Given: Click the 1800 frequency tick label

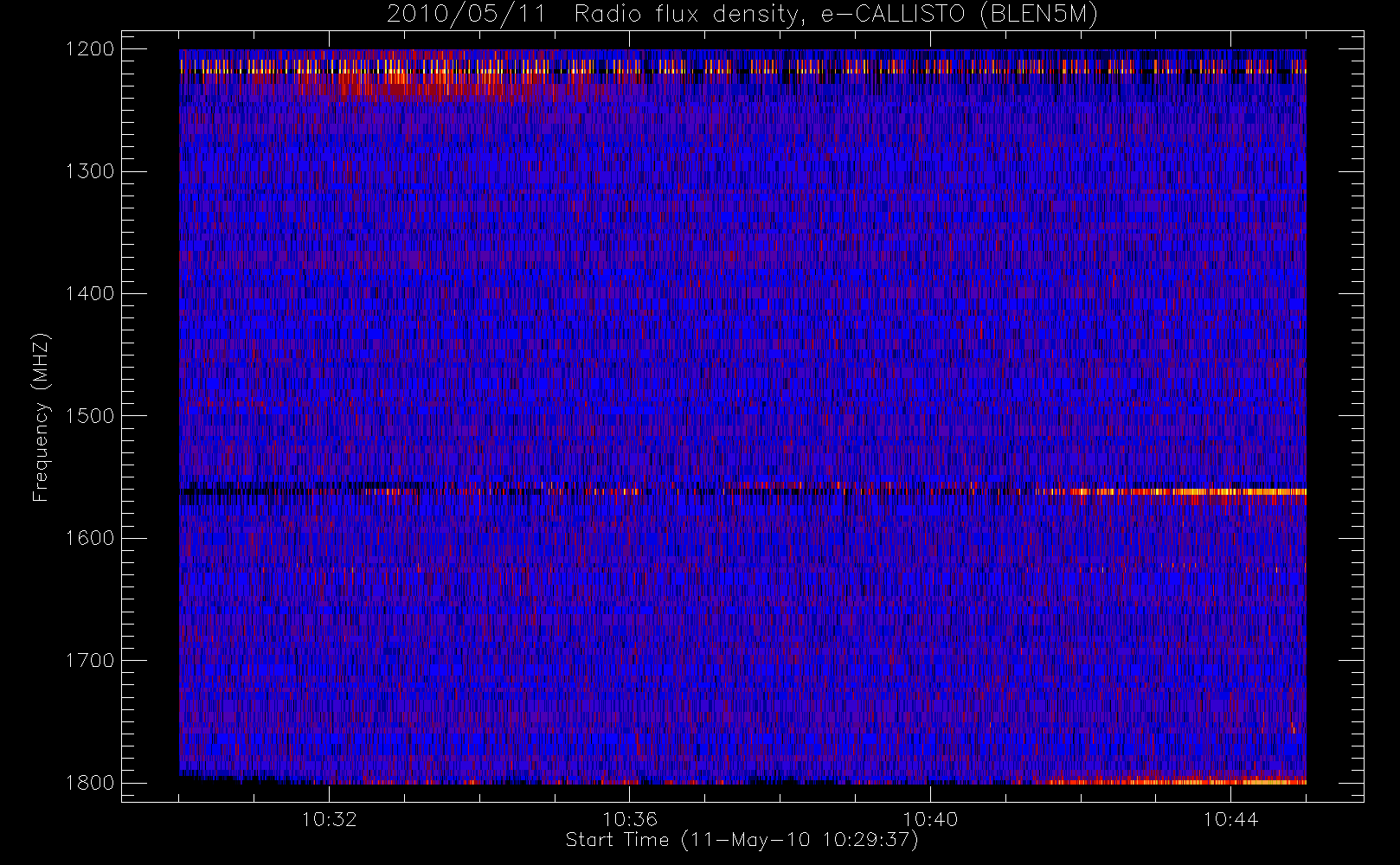Looking at the screenshot, I should point(90,783).
